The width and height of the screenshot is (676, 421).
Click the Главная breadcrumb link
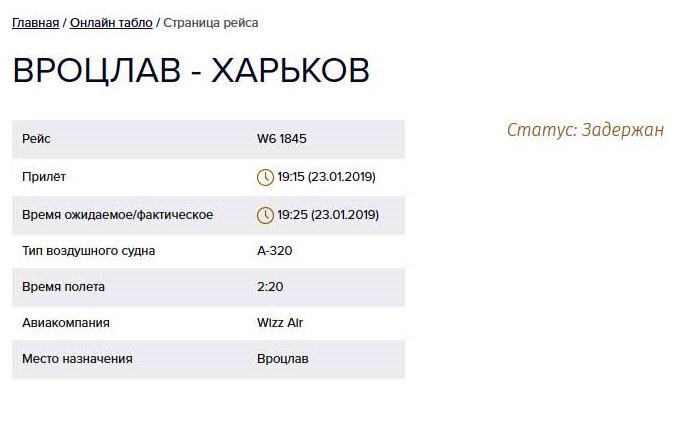click(x=35, y=22)
